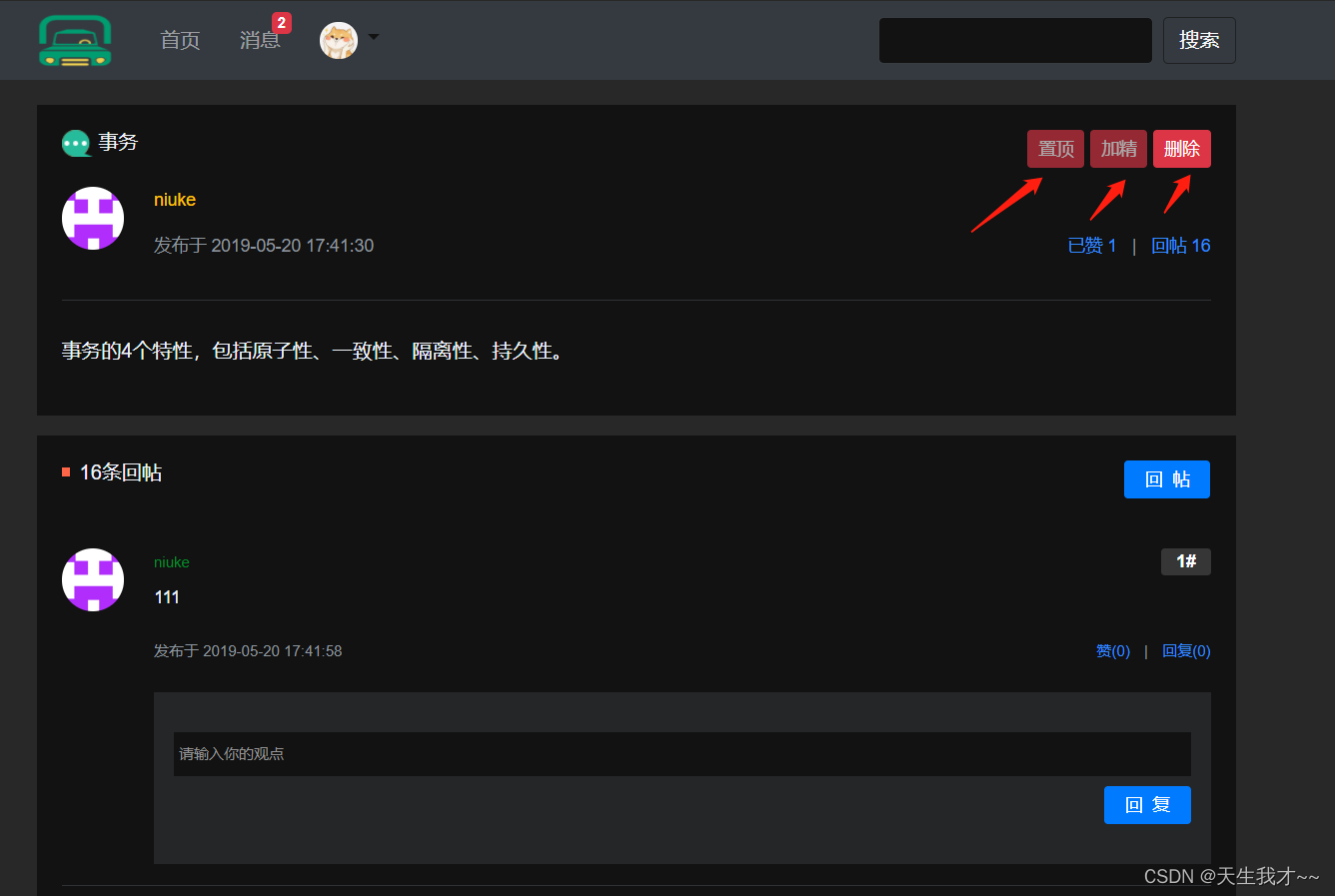
Task: Like the first reply via 赞(0)
Action: click(x=1113, y=651)
